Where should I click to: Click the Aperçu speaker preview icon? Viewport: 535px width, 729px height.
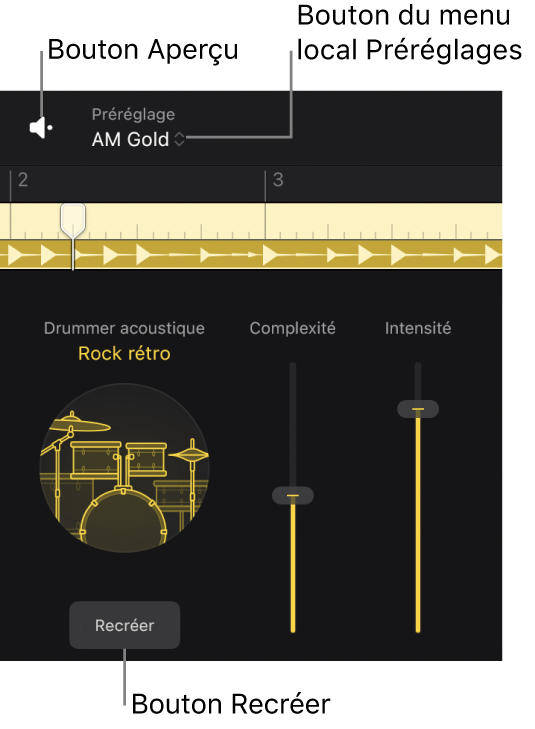click(x=40, y=127)
